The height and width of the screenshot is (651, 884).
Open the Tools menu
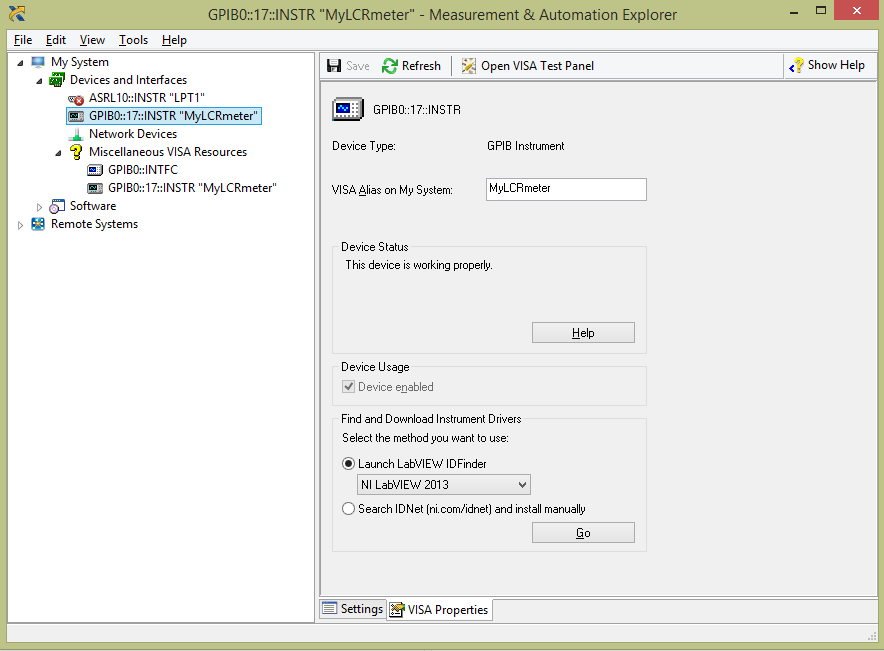pos(133,40)
